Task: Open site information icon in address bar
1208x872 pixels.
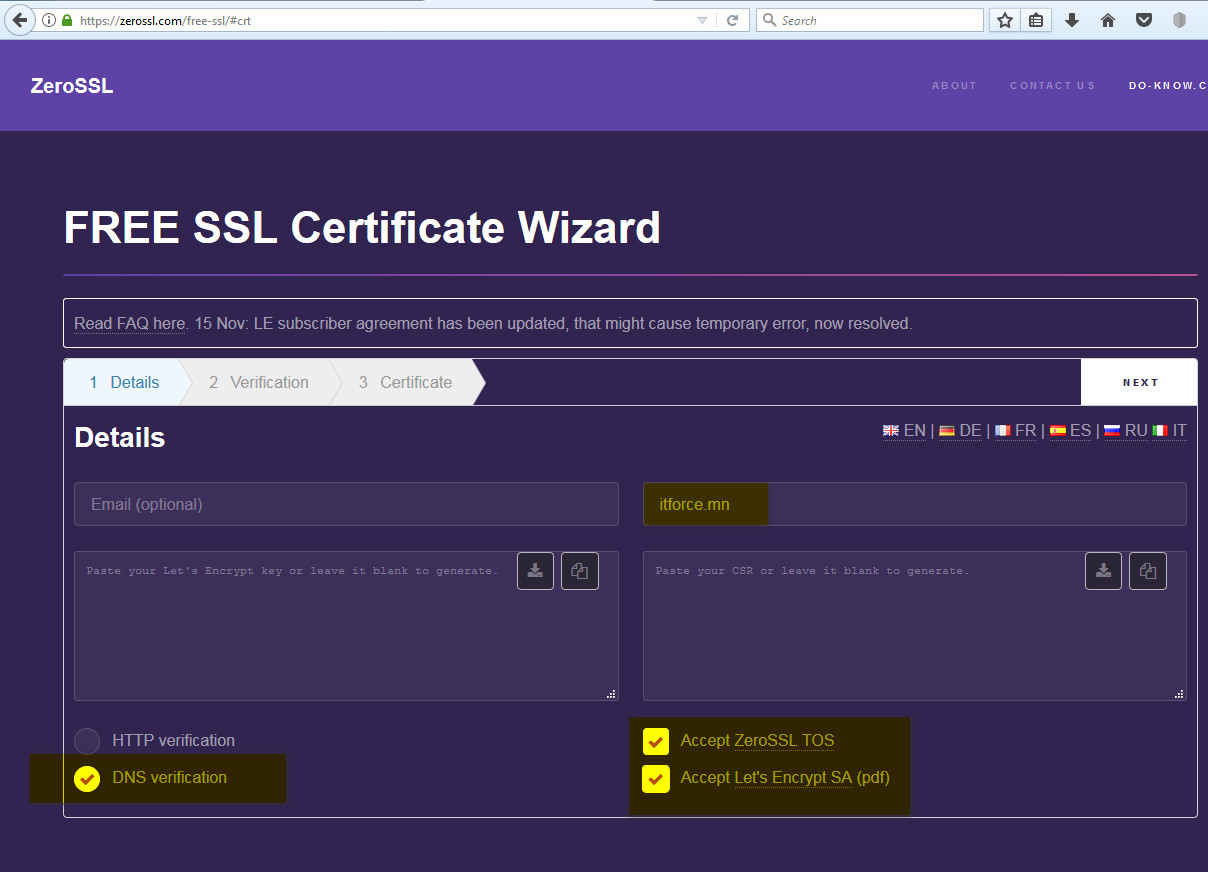Action: click(x=49, y=20)
